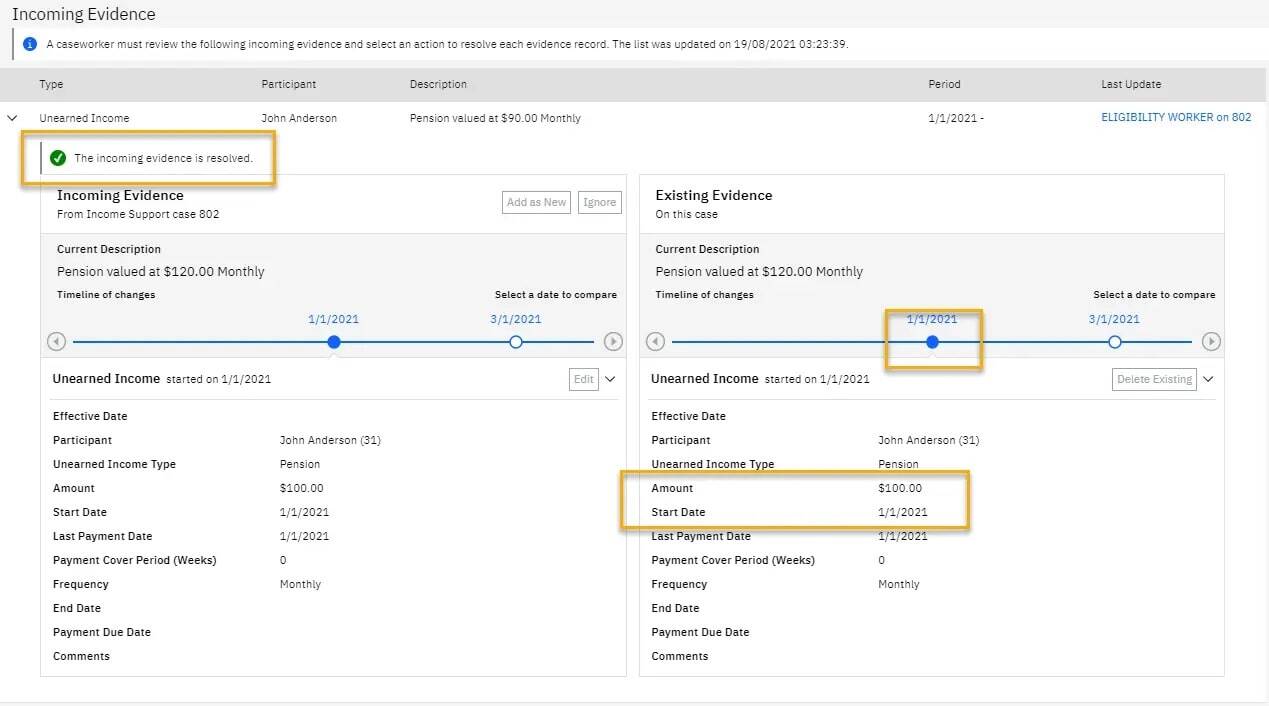Go to earlier dates in Existing Evidence timeline

click(x=655, y=342)
